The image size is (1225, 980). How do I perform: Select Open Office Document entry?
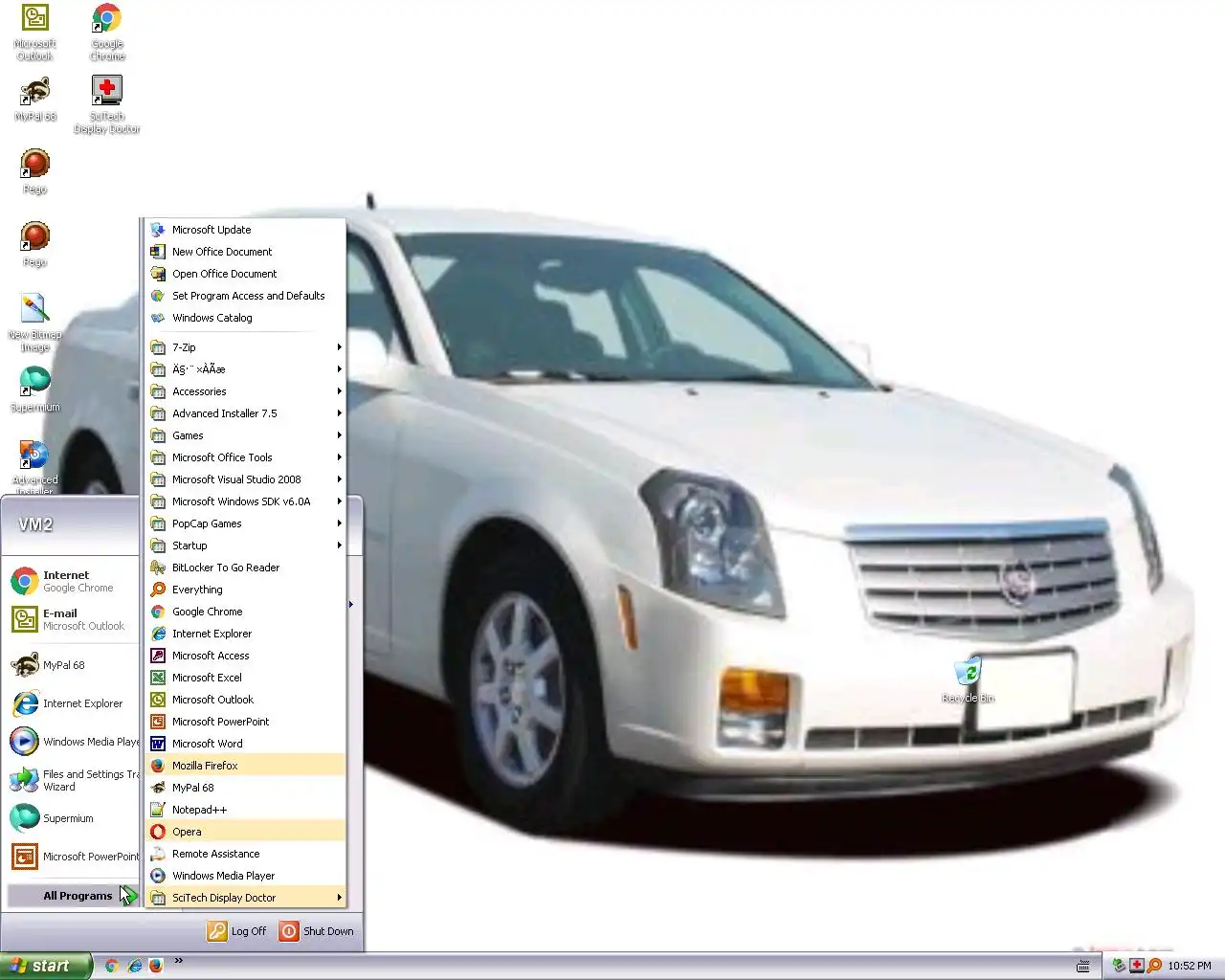click(x=245, y=274)
